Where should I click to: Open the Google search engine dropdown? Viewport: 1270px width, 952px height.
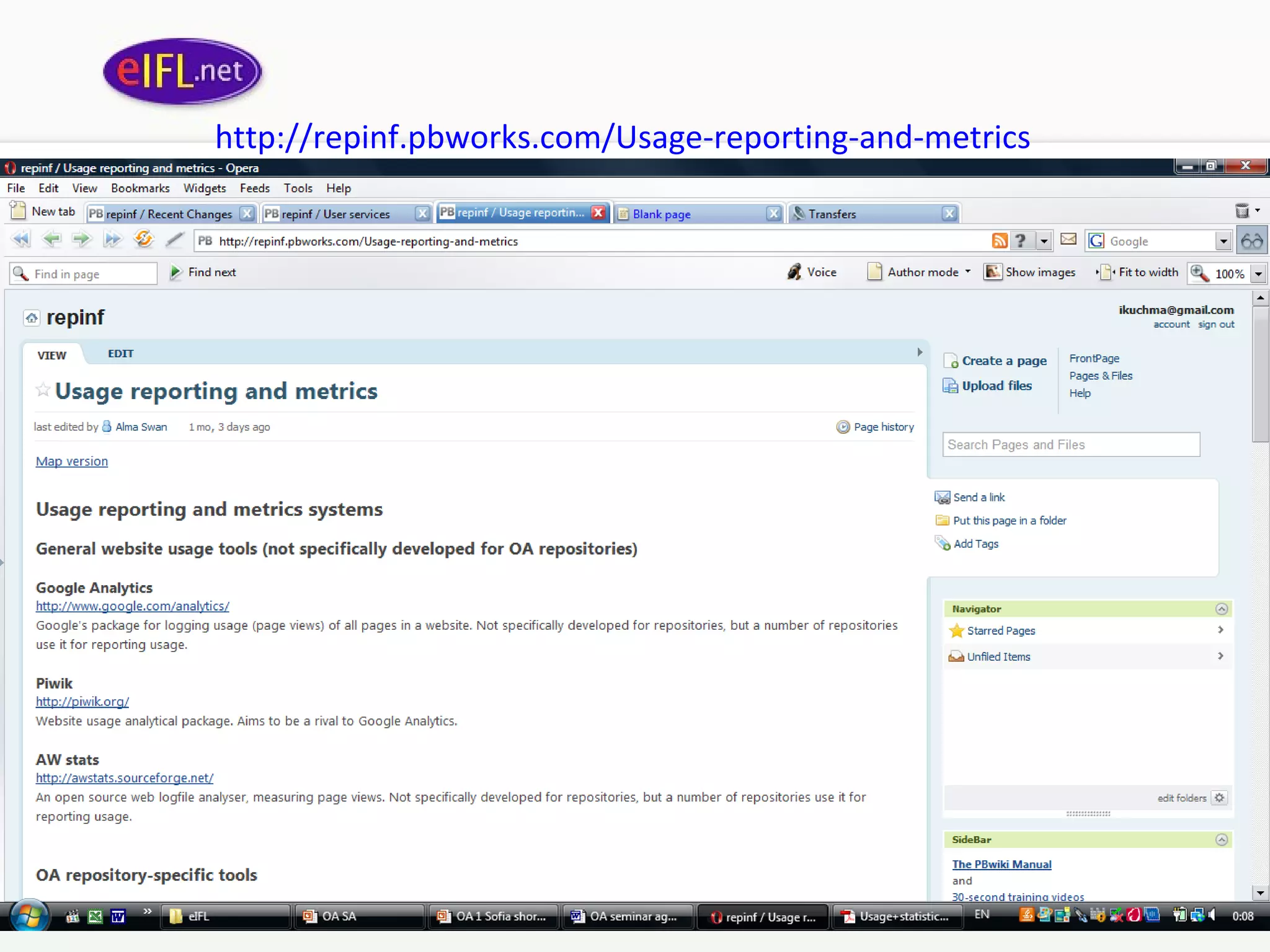[1223, 241]
